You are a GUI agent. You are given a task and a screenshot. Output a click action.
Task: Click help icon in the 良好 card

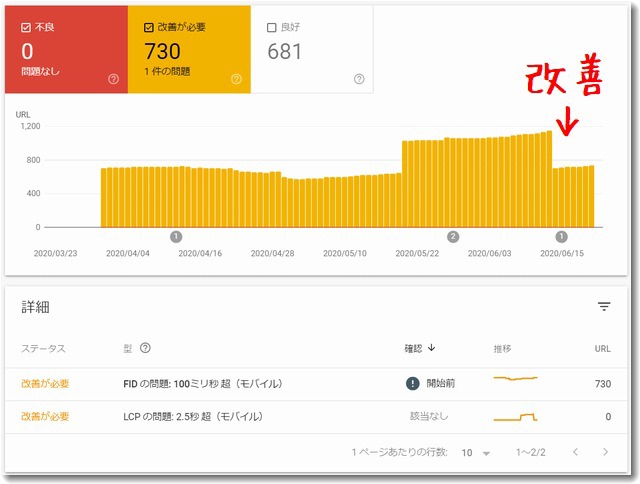(x=359, y=78)
